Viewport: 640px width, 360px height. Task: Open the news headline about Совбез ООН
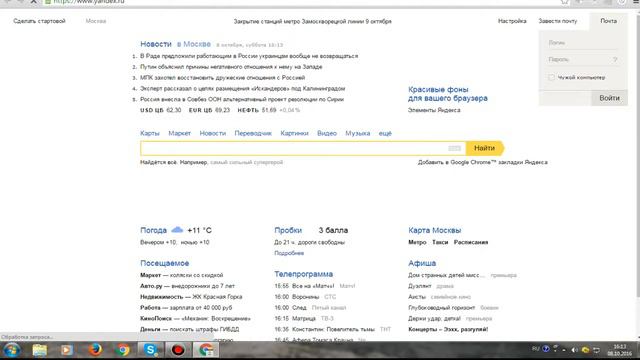242,99
